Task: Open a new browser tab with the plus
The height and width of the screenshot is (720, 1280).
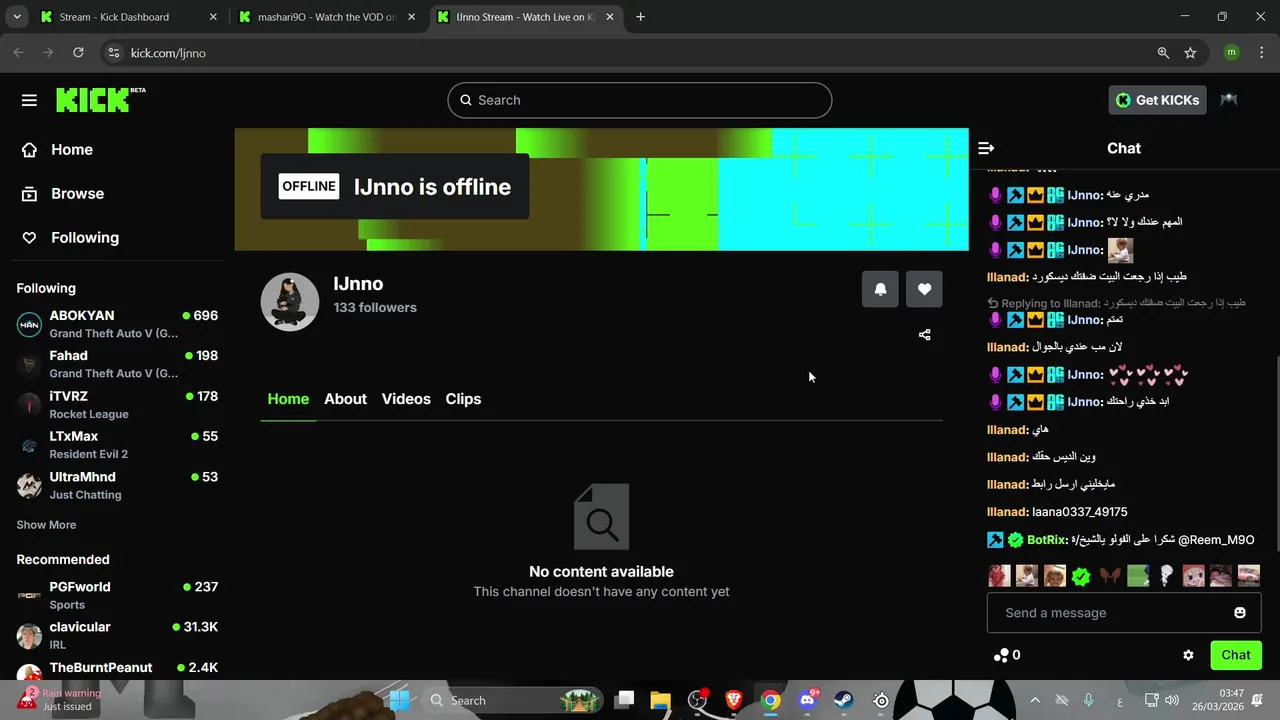Action: [640, 17]
